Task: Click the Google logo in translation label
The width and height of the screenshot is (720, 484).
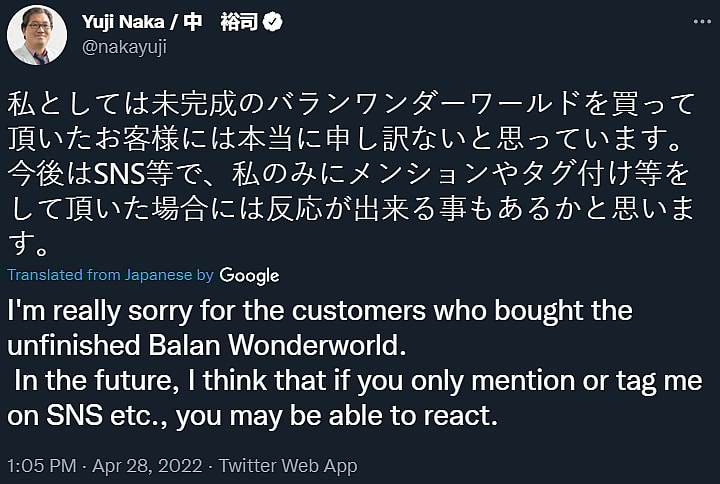Action: pyautogui.click(x=249, y=275)
